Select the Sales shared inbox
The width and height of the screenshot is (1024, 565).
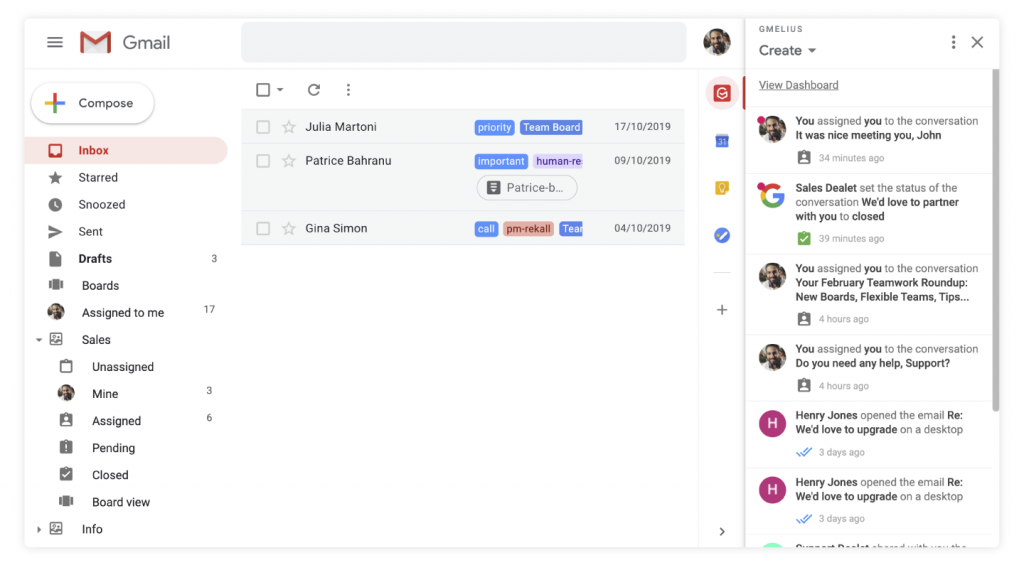click(x=96, y=340)
